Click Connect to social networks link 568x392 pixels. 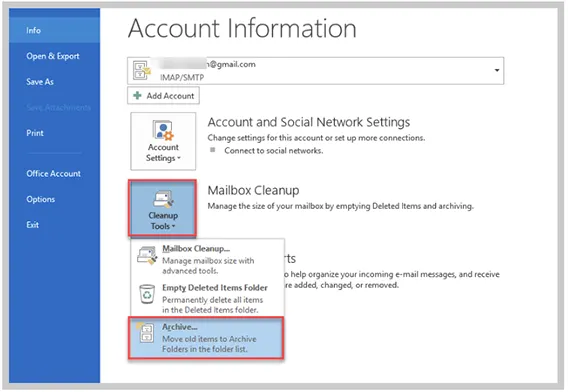(273, 151)
